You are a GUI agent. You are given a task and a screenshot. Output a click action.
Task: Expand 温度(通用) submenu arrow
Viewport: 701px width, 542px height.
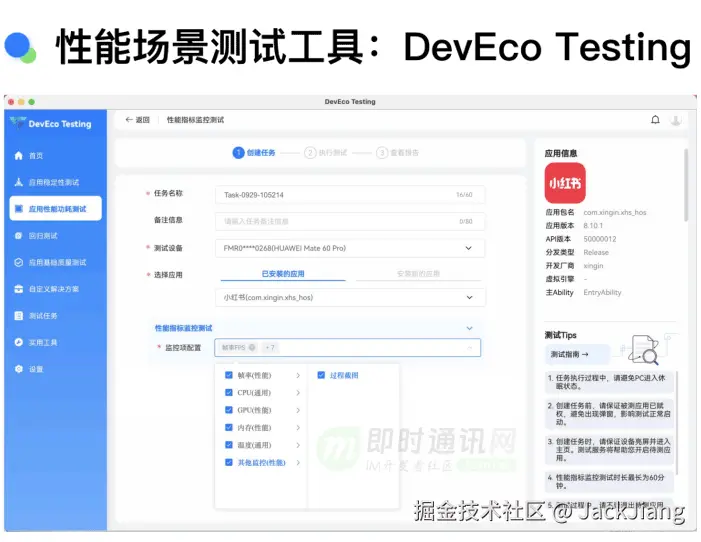[x=298, y=445]
